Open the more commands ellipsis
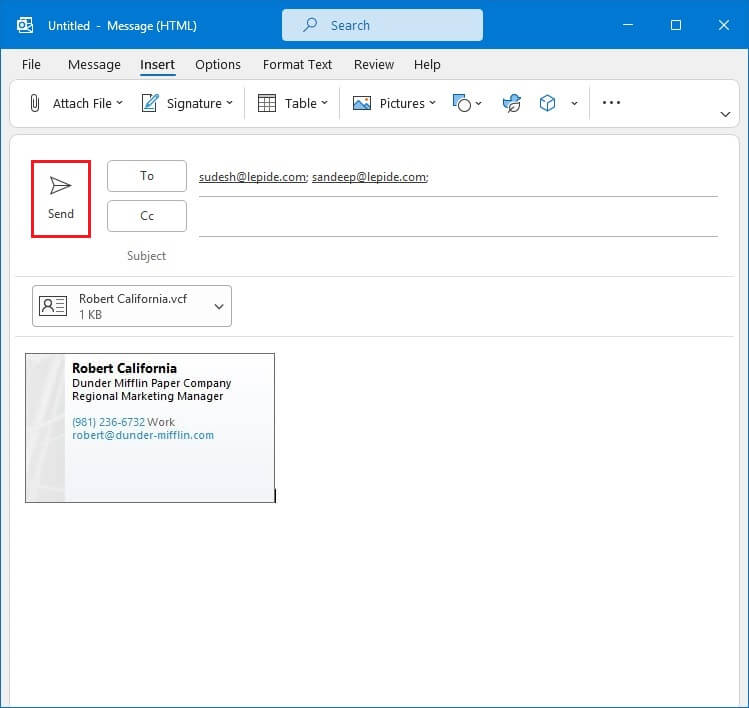The image size is (749, 708). coord(611,103)
